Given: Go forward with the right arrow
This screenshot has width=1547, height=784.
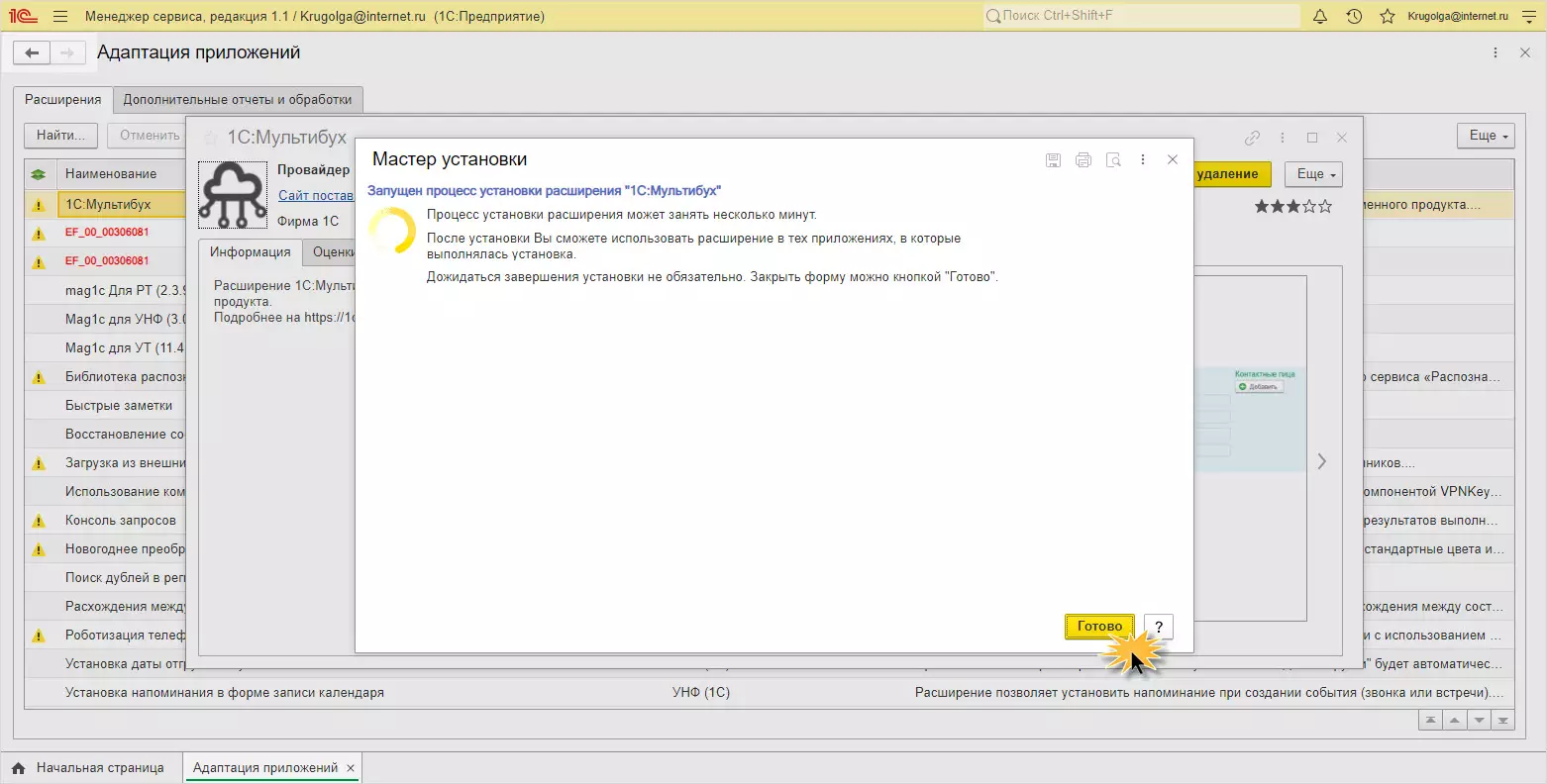Looking at the screenshot, I should point(67,53).
